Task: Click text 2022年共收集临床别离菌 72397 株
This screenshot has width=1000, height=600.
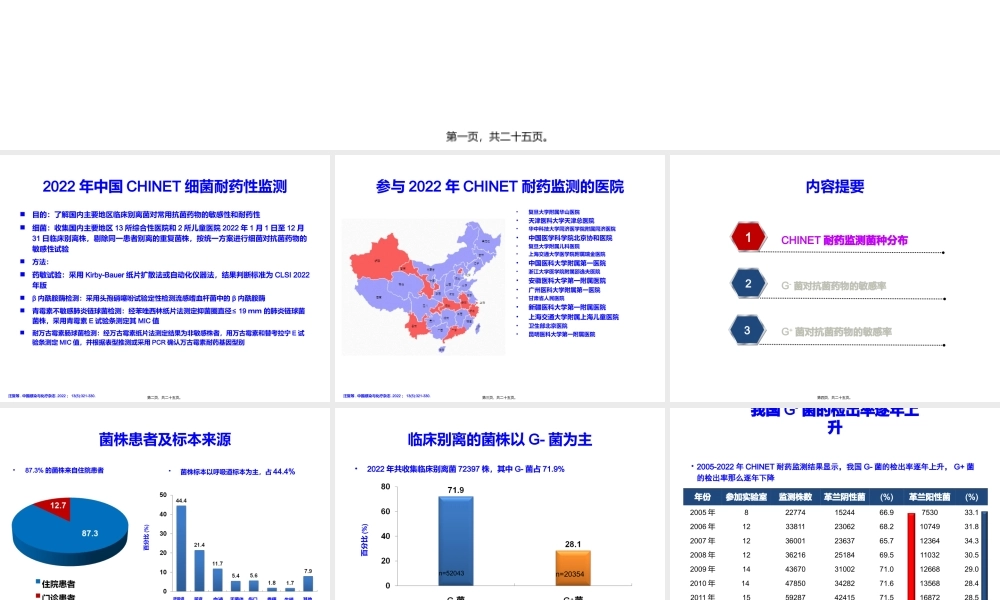Action: point(430,469)
